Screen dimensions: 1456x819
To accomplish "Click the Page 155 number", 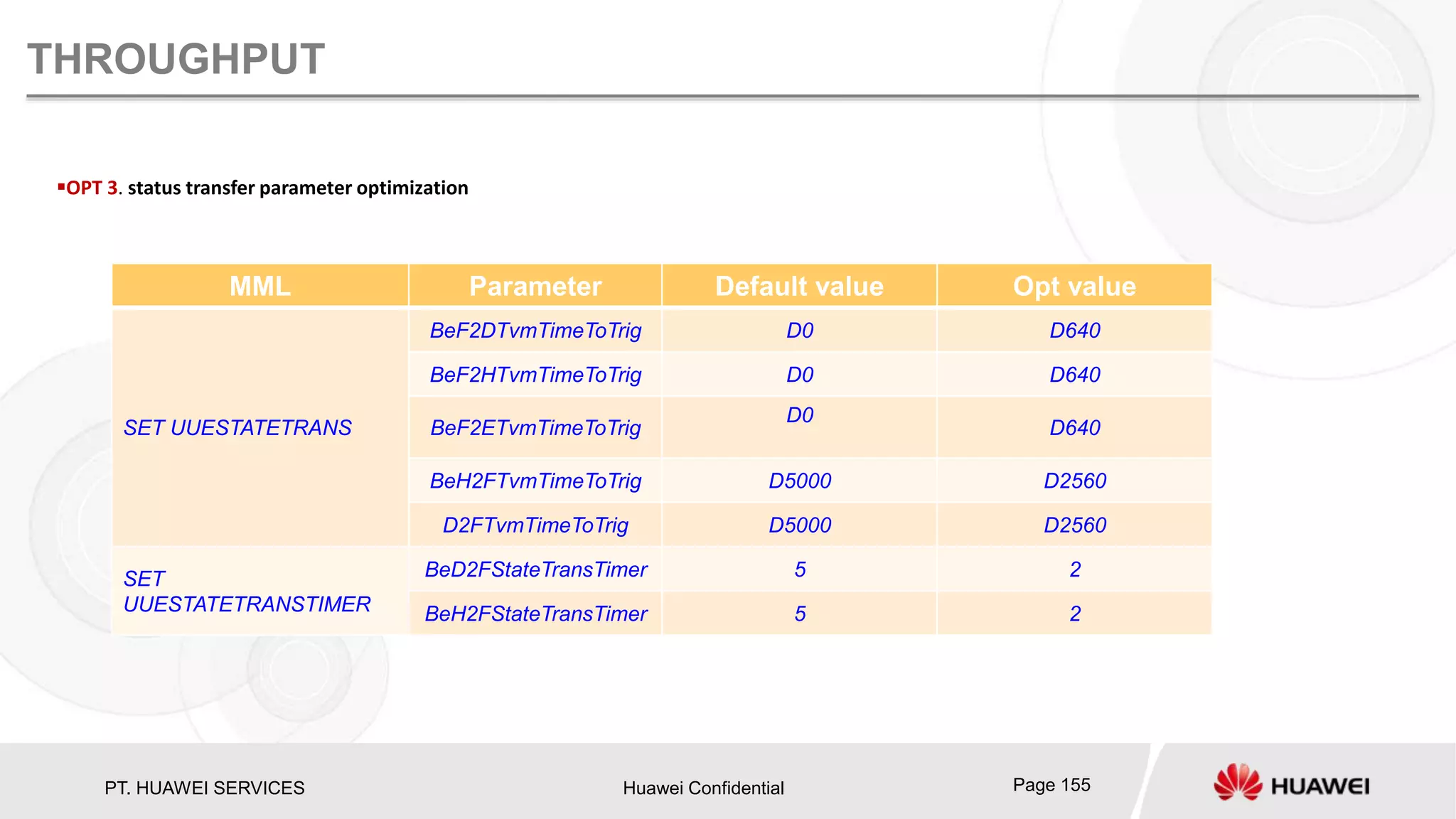I will tap(1051, 785).
